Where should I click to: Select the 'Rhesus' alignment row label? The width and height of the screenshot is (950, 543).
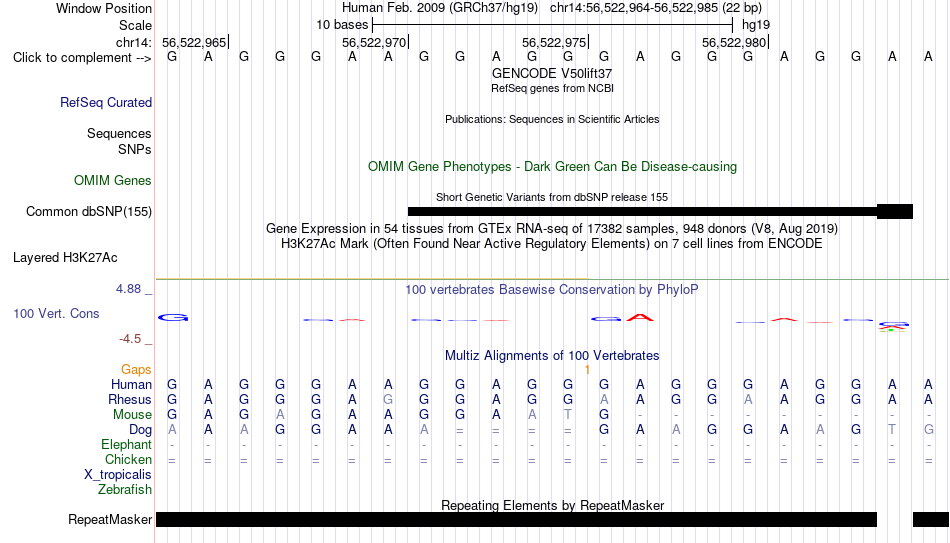[x=130, y=400]
